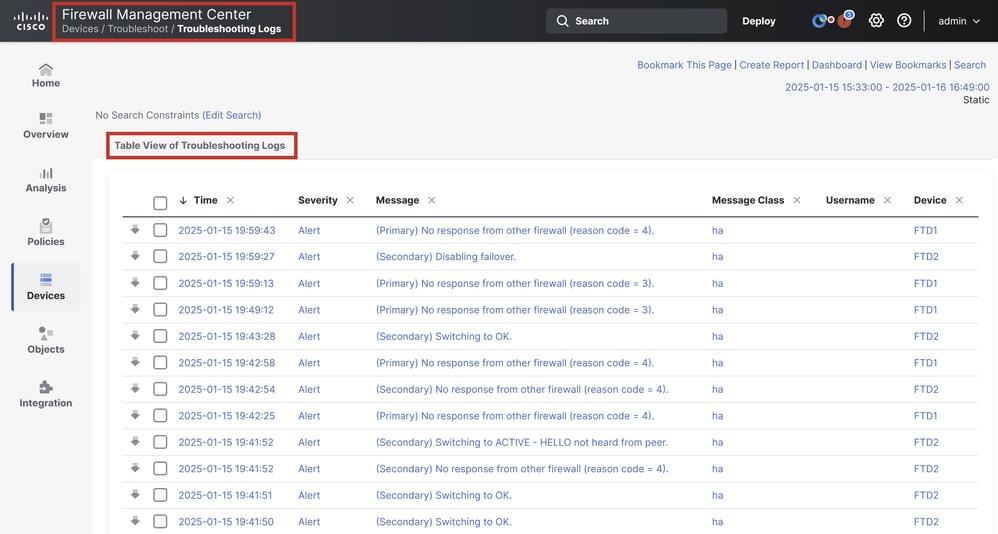The height and width of the screenshot is (534, 998).
Task: Open the Analysis section in sidebar
Action: point(46,180)
